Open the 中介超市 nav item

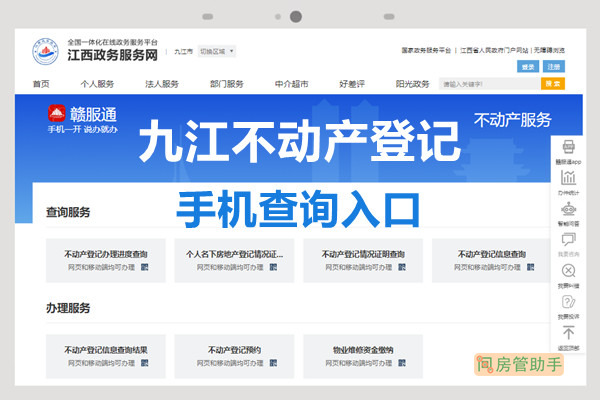tap(291, 84)
